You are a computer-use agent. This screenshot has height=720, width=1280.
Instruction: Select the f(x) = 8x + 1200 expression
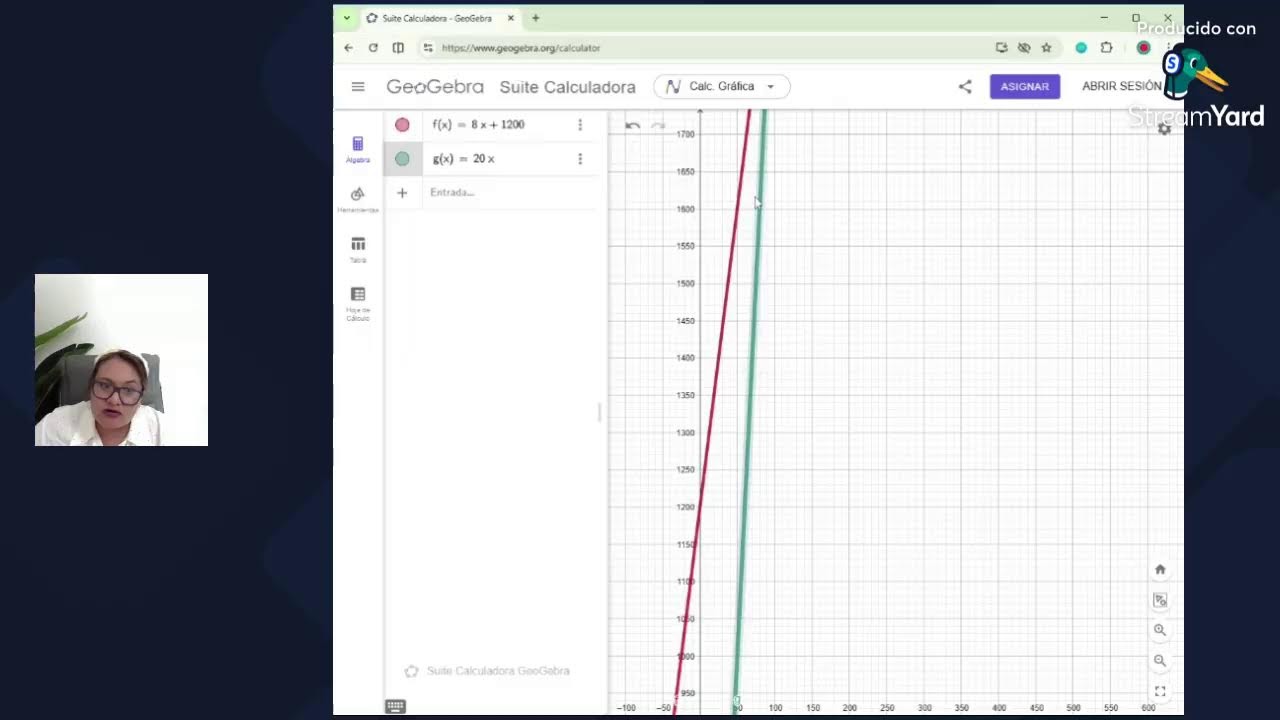pos(478,125)
